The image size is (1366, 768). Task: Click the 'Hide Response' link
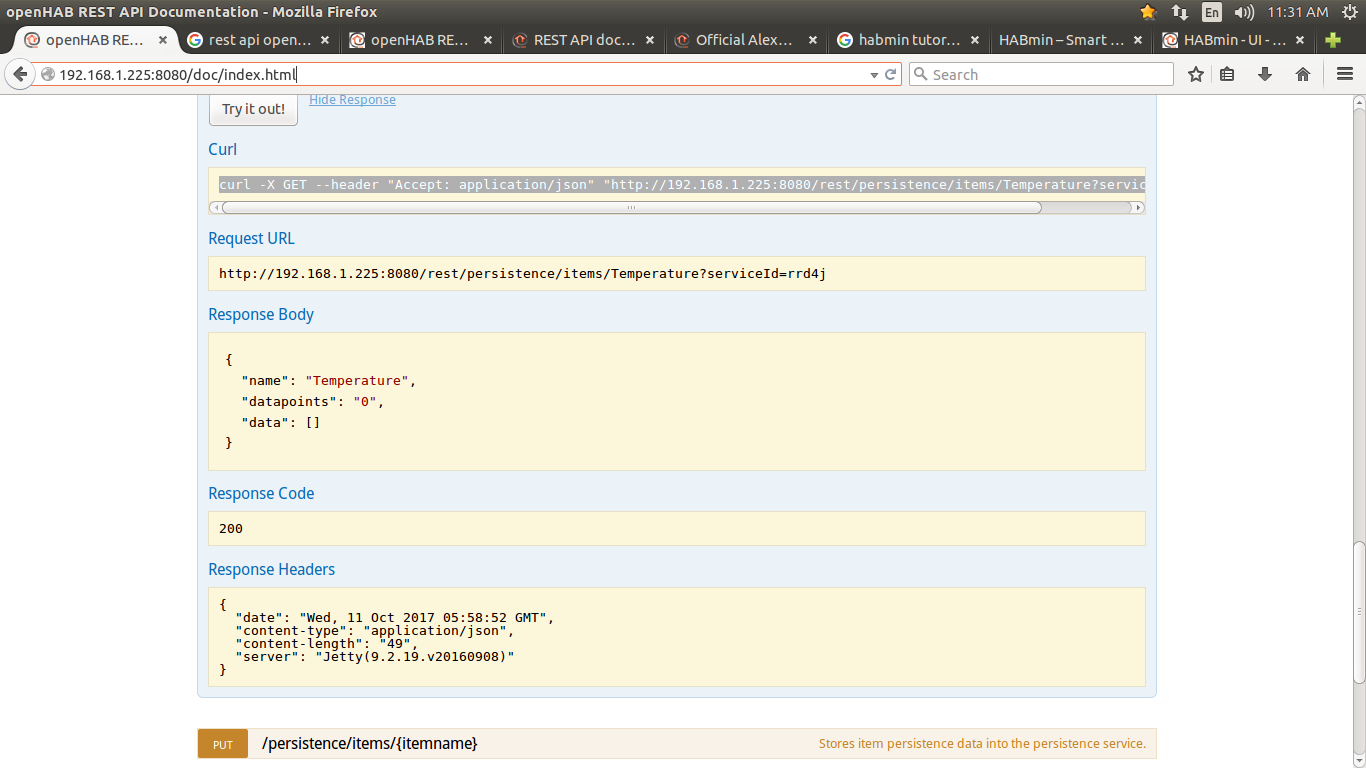click(x=352, y=100)
